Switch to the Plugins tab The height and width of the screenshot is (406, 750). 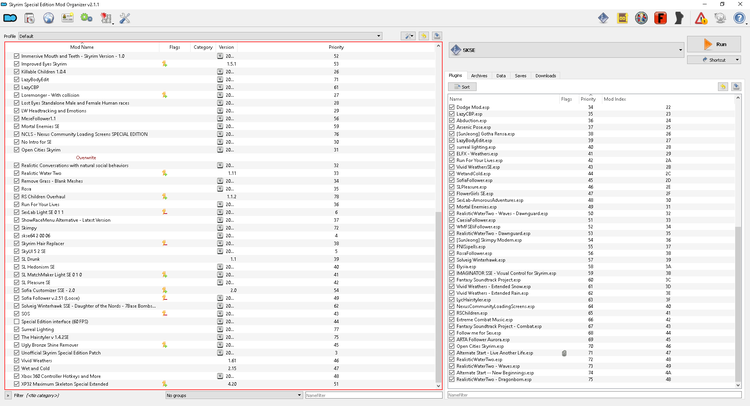click(x=455, y=76)
